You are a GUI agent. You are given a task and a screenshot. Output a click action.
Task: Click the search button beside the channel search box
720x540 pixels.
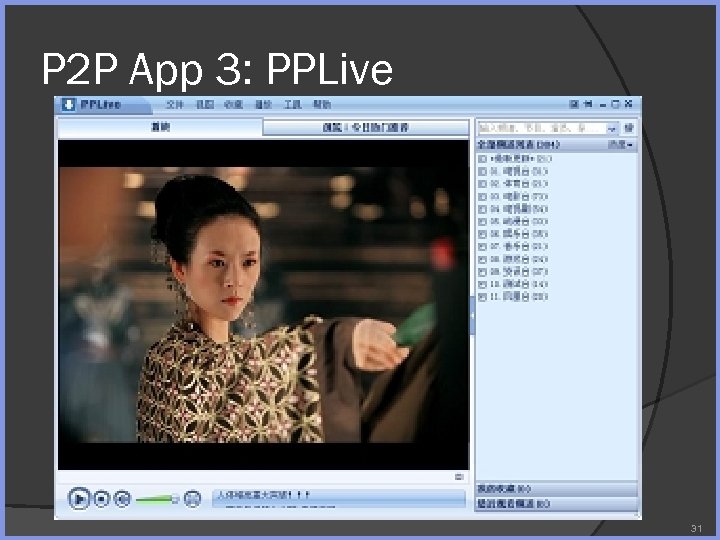(x=629, y=128)
